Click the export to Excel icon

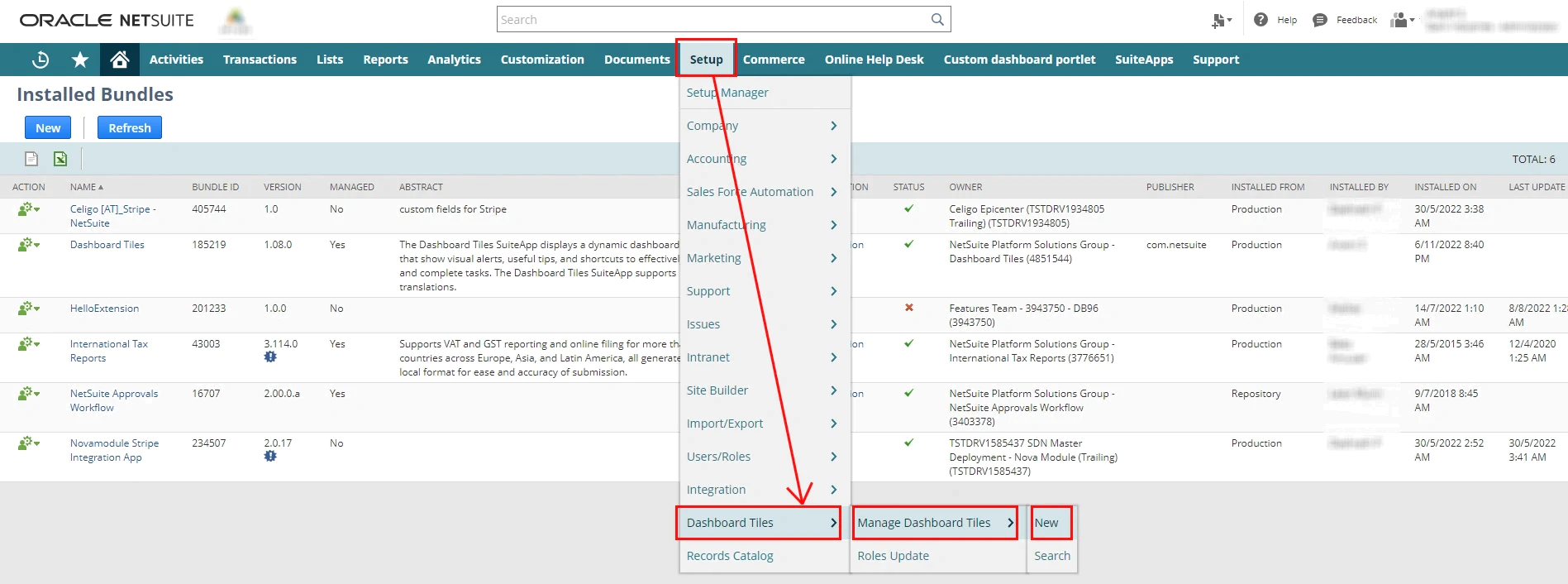click(x=60, y=159)
